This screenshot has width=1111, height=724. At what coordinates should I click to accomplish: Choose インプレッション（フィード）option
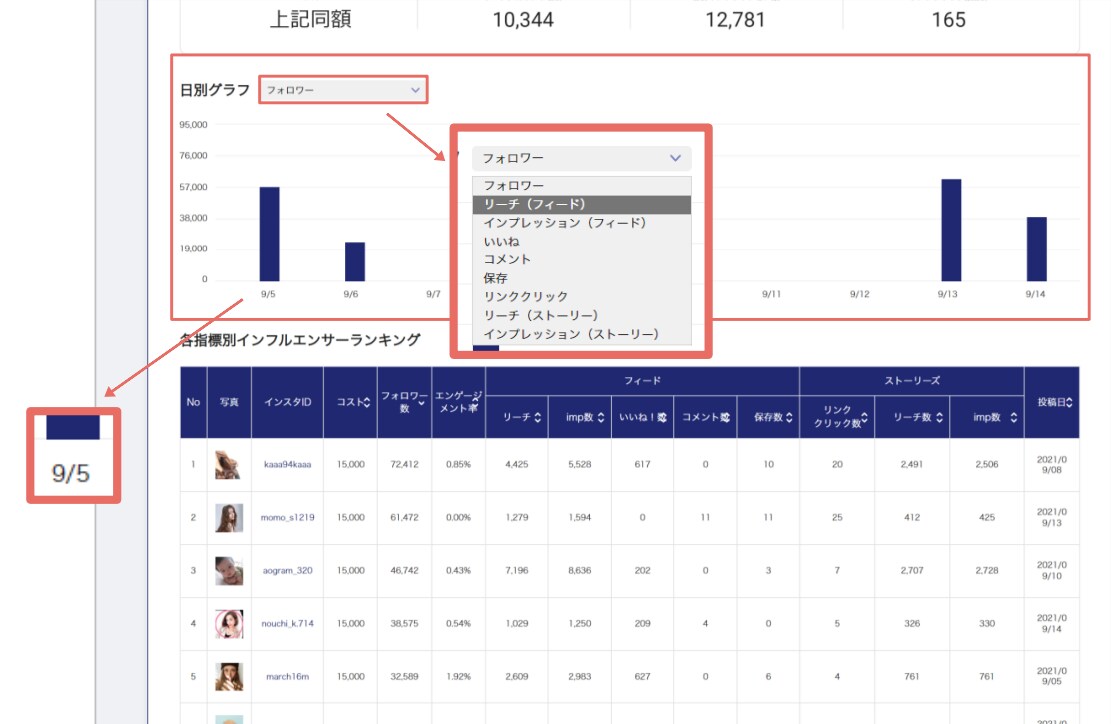[582, 222]
